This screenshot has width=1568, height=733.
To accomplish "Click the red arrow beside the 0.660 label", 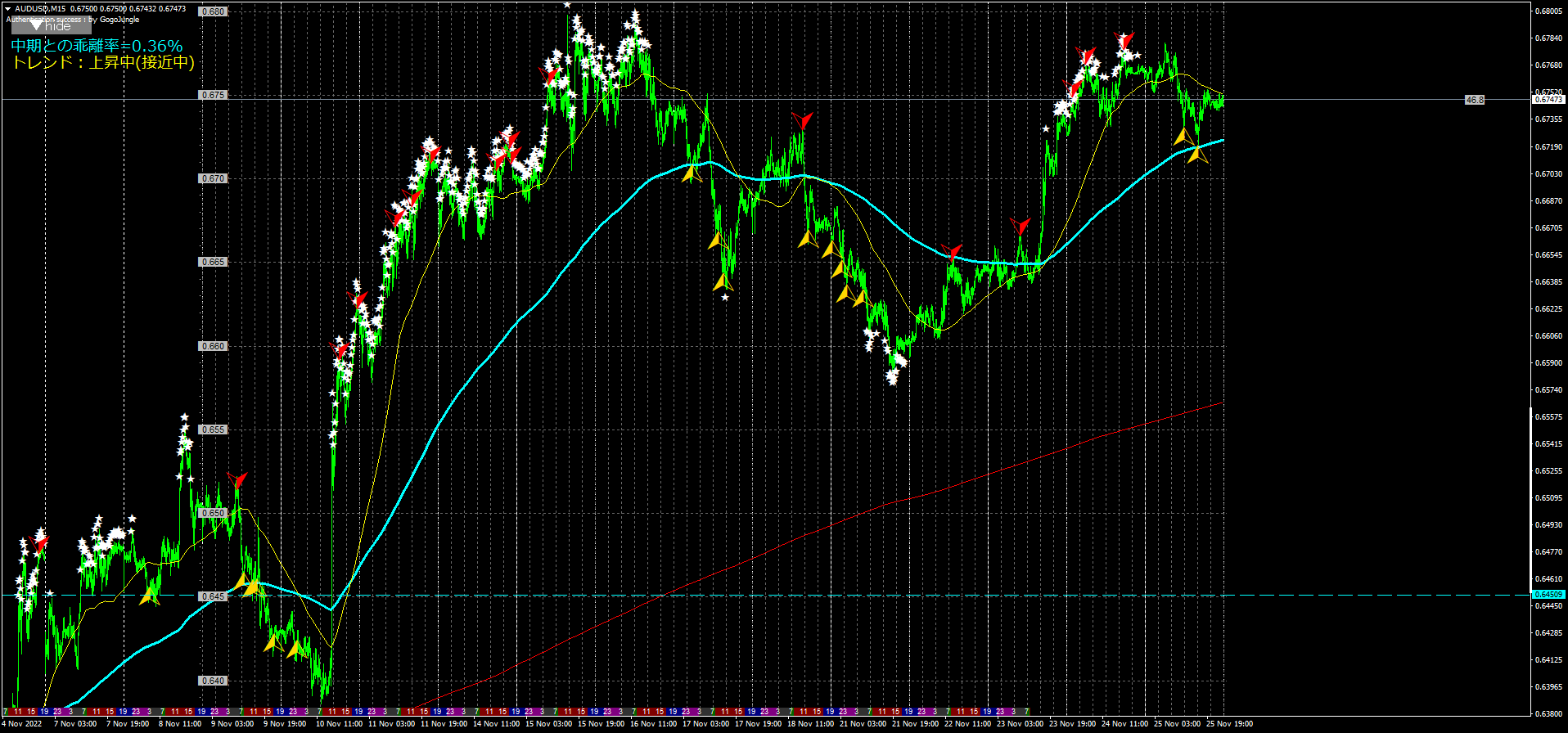I will click(x=339, y=350).
